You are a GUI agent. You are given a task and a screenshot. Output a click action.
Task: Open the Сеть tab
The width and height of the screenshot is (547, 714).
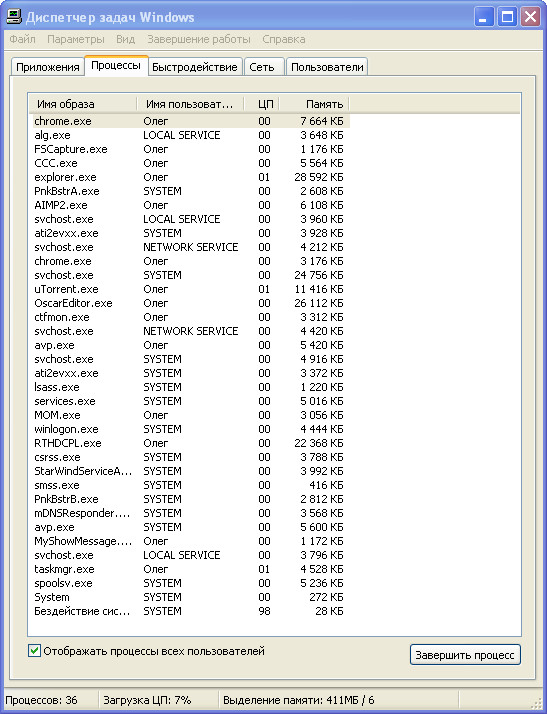[x=262, y=67]
